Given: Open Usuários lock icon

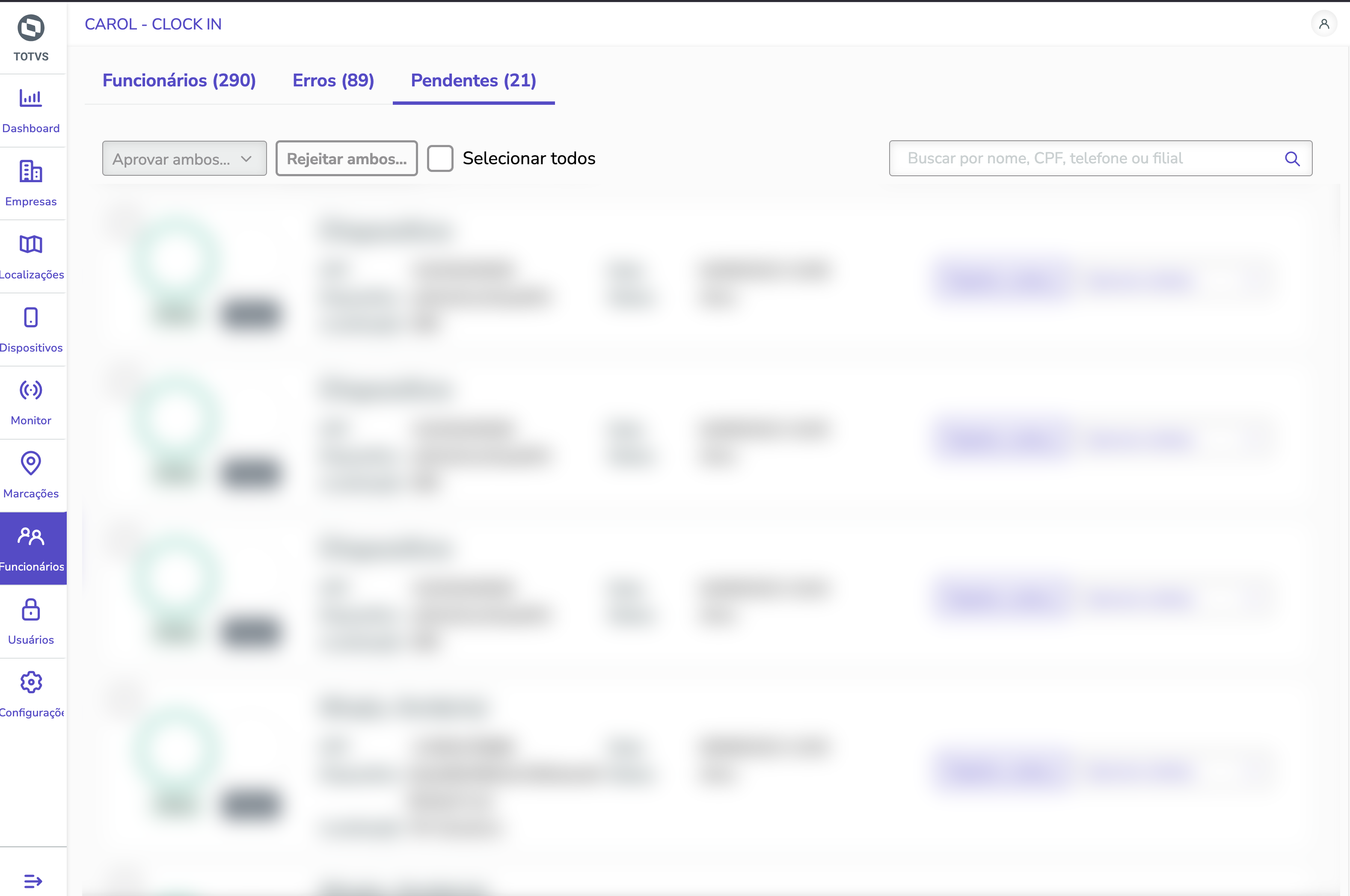Looking at the screenshot, I should (31, 610).
